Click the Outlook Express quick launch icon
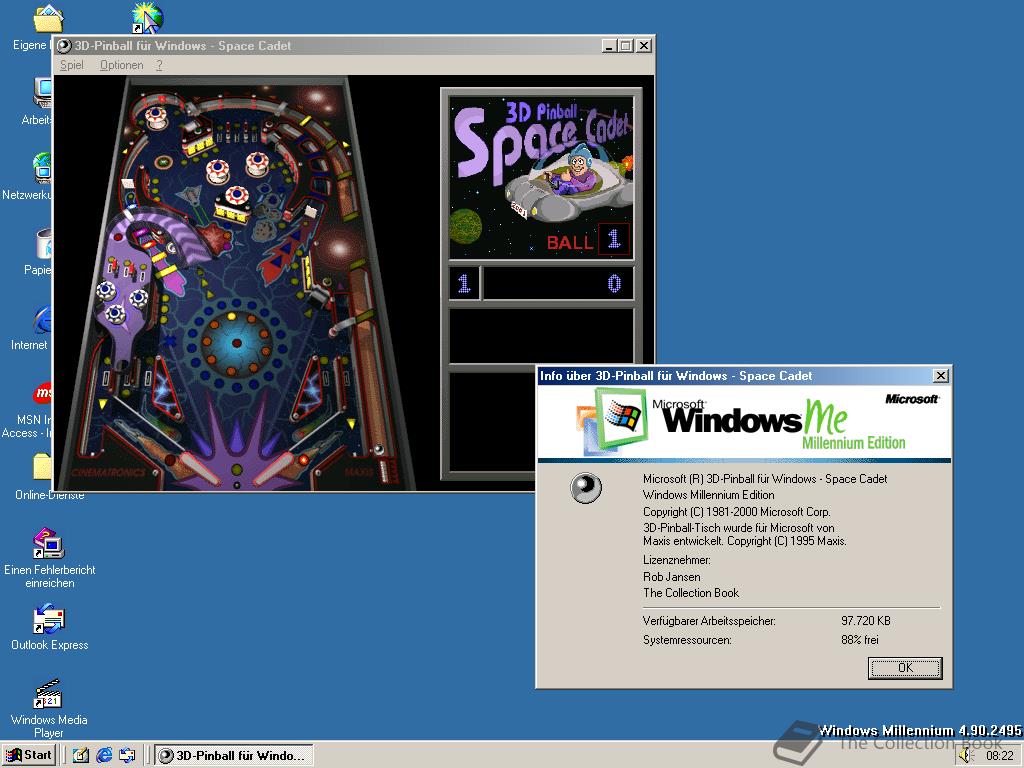Viewport: 1024px width, 768px height. click(127, 756)
